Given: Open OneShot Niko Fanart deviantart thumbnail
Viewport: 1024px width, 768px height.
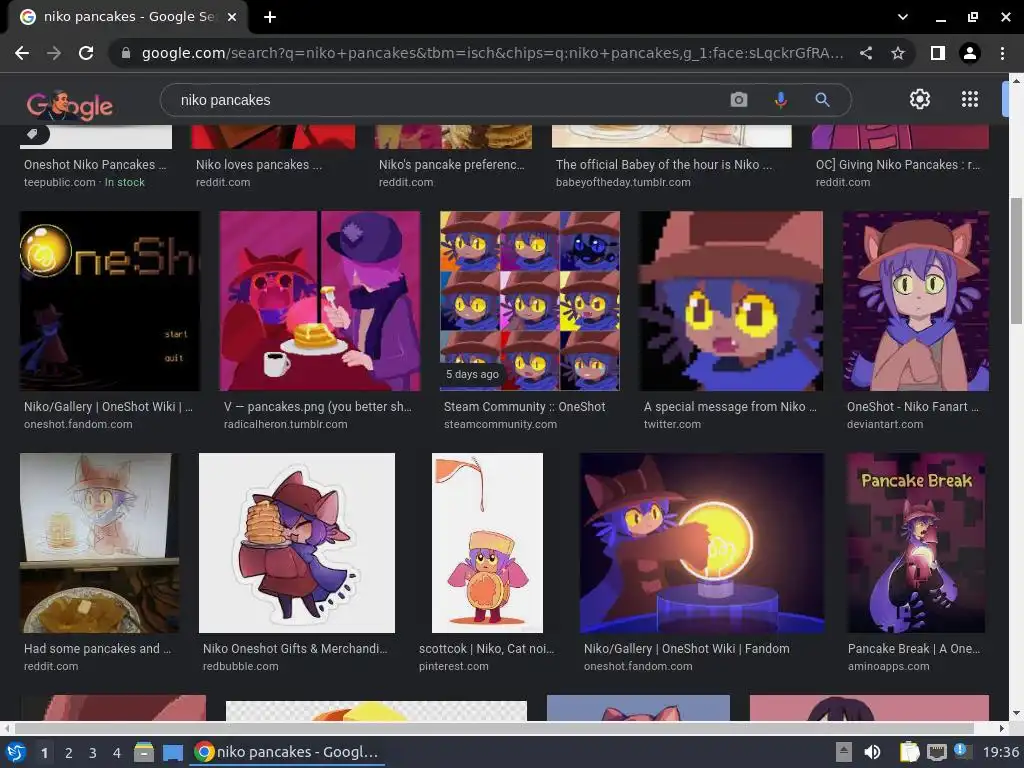Looking at the screenshot, I should coord(916,300).
